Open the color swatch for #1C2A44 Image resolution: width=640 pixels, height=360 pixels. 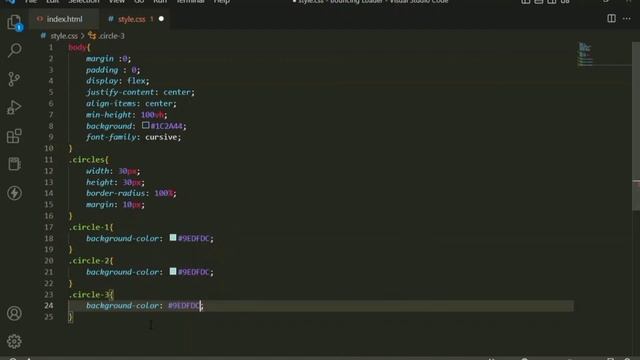(x=146, y=125)
